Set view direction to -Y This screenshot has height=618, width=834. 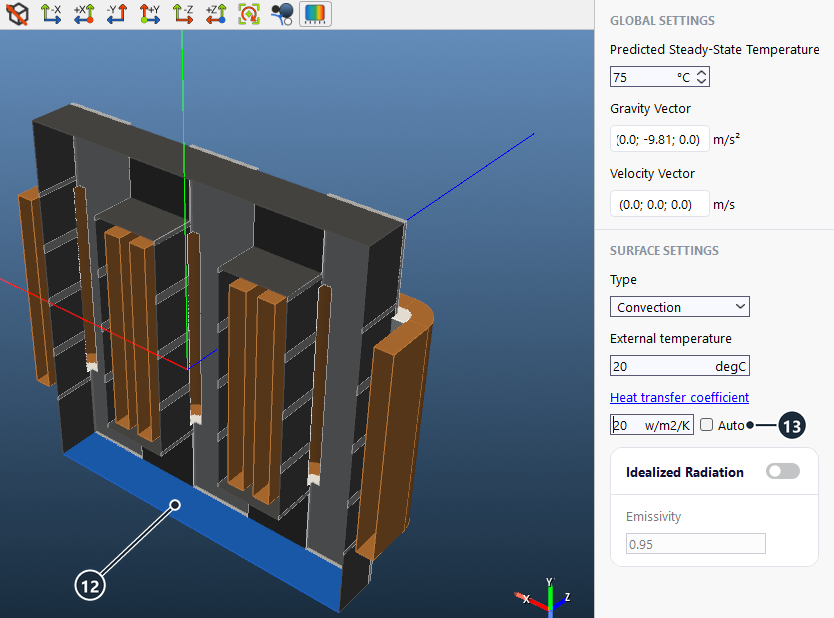tap(117, 14)
